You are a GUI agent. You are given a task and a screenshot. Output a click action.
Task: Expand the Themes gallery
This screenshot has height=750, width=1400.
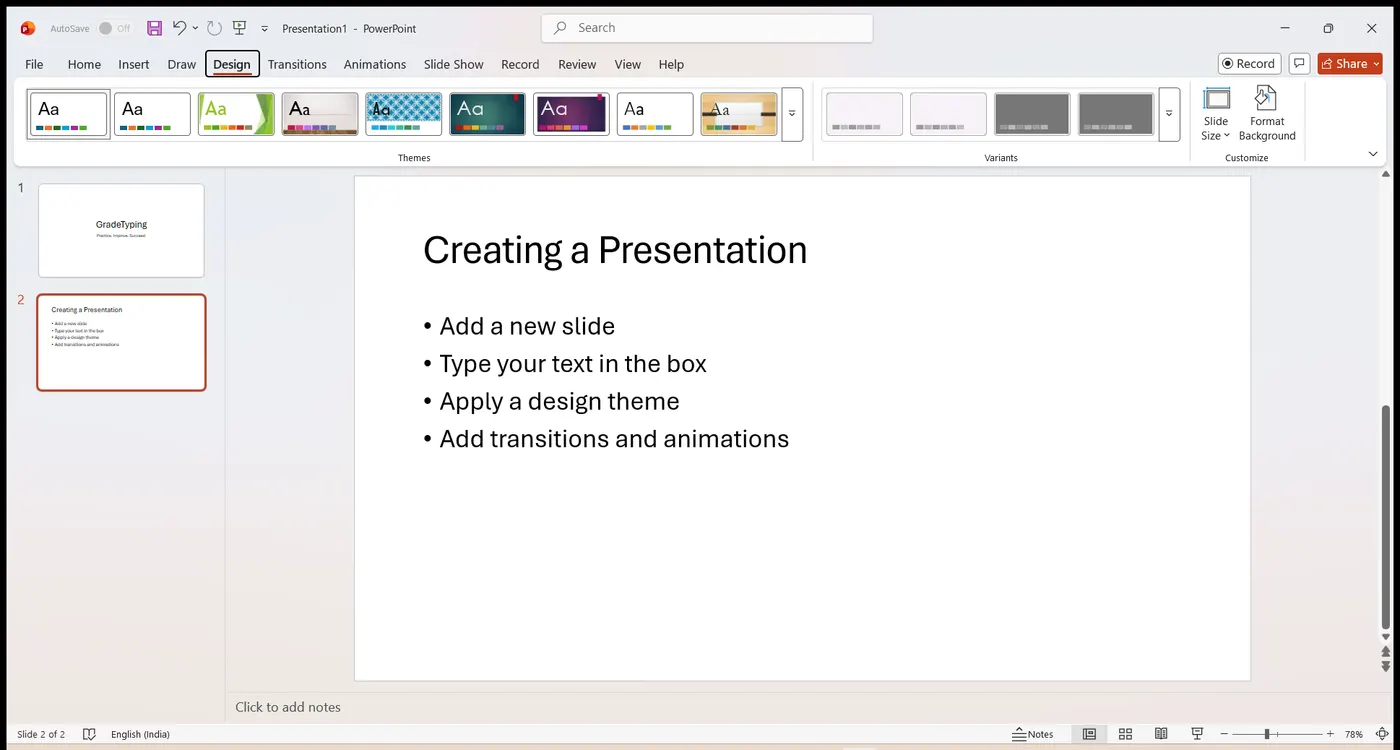click(792, 114)
